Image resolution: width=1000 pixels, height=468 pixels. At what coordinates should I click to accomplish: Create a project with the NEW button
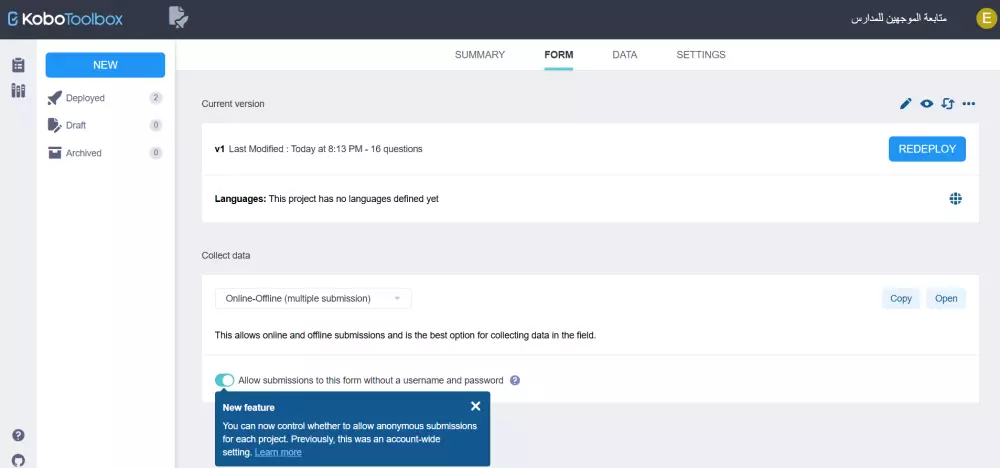coord(105,65)
